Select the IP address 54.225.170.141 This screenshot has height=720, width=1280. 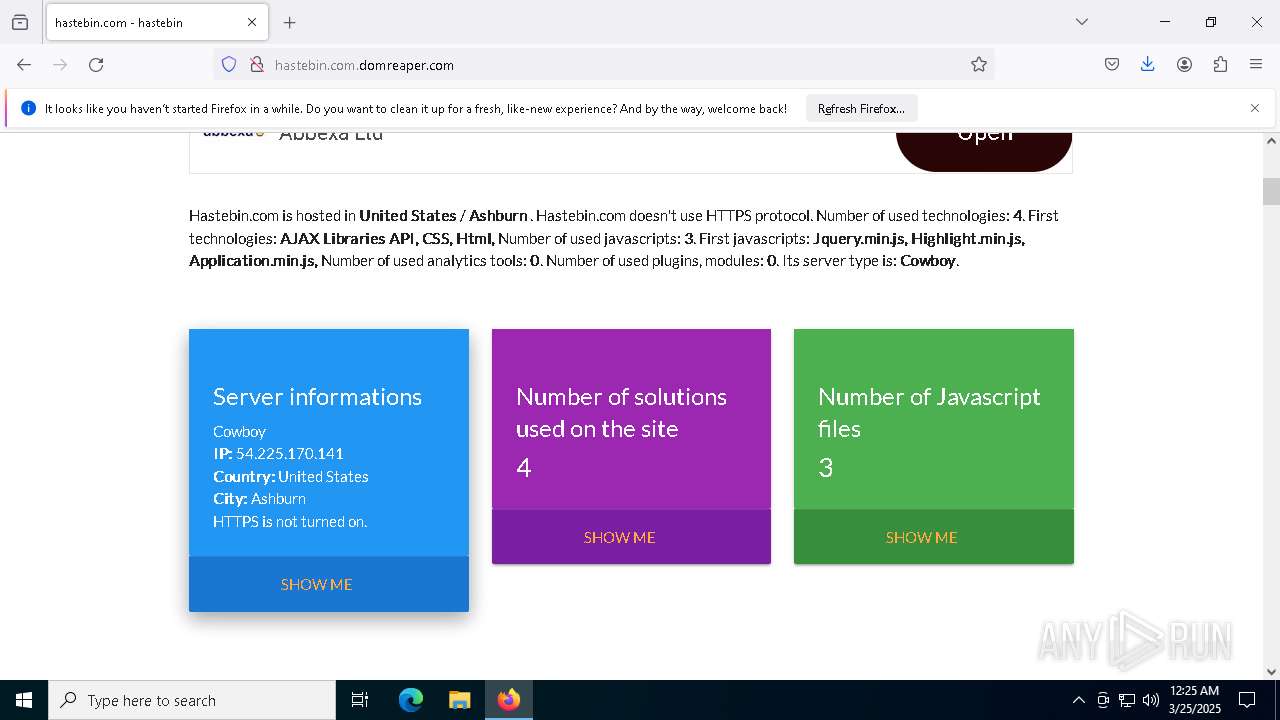coord(290,453)
